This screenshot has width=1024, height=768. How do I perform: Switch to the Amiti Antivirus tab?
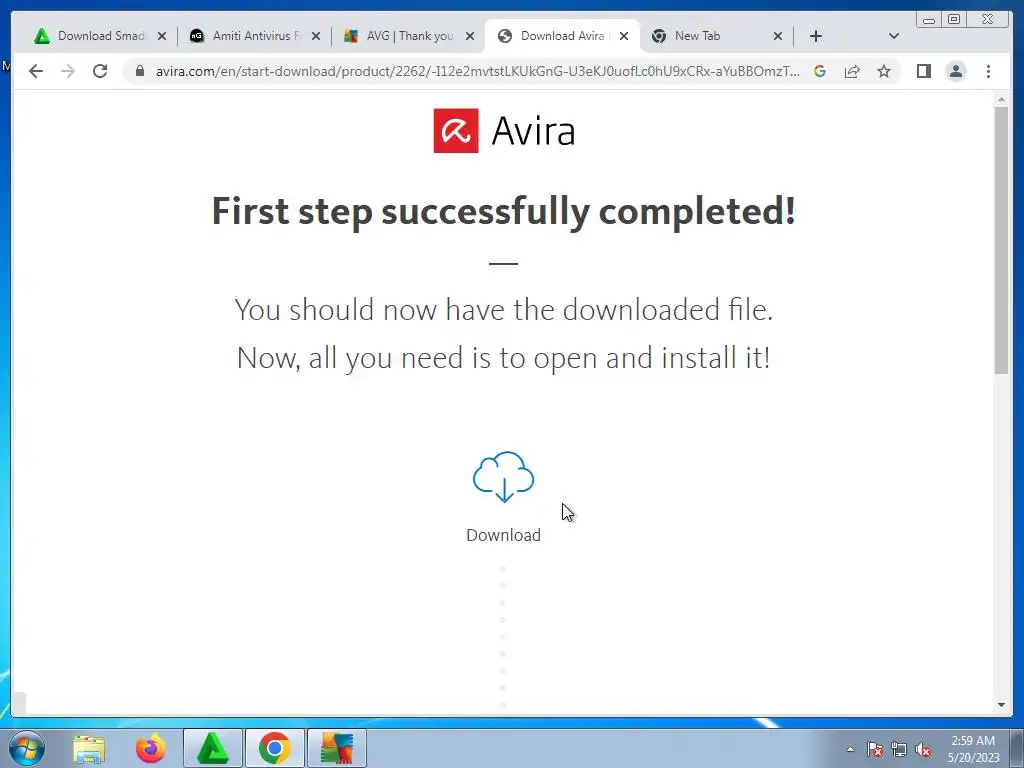click(255, 36)
